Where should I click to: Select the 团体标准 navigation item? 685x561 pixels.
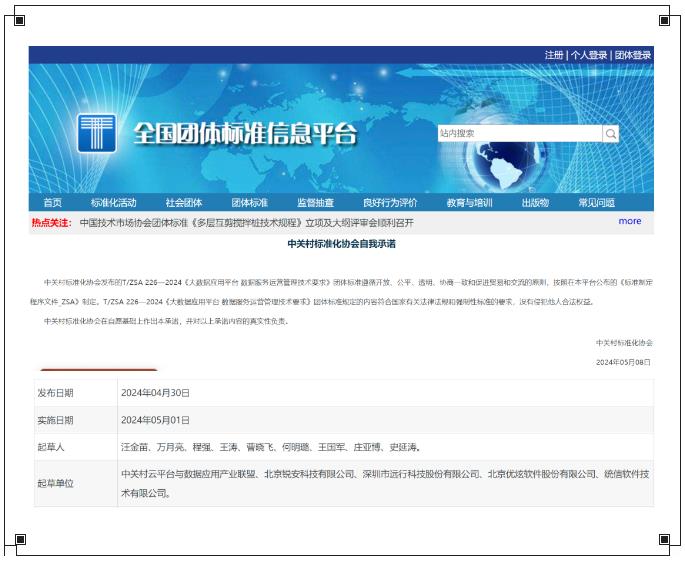coord(250,203)
